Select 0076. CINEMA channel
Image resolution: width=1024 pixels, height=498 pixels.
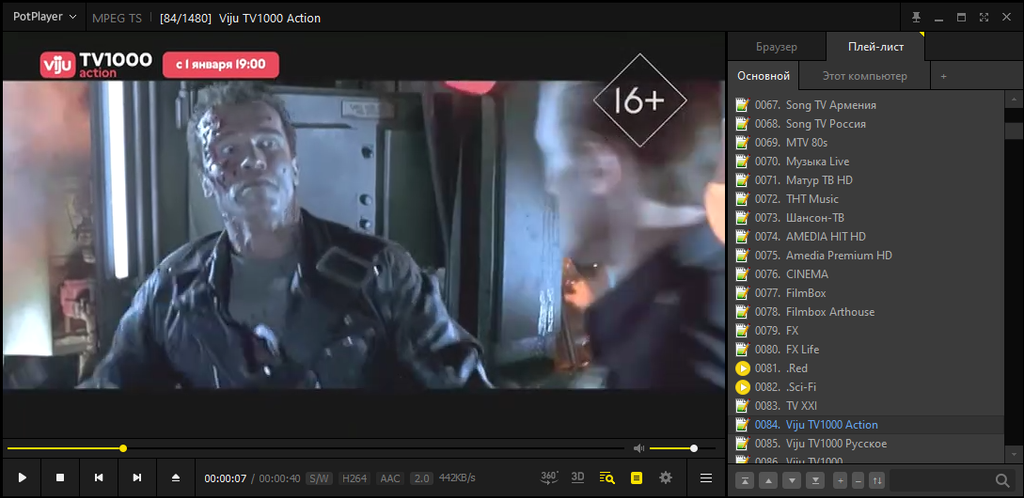point(866,274)
